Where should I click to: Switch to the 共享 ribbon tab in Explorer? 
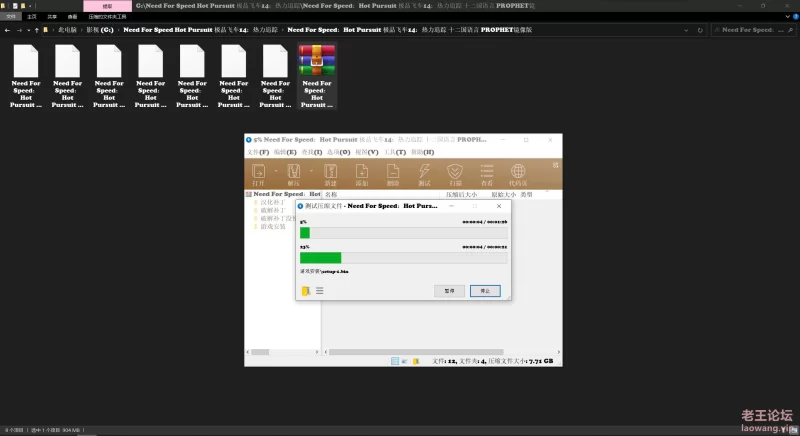coord(52,17)
